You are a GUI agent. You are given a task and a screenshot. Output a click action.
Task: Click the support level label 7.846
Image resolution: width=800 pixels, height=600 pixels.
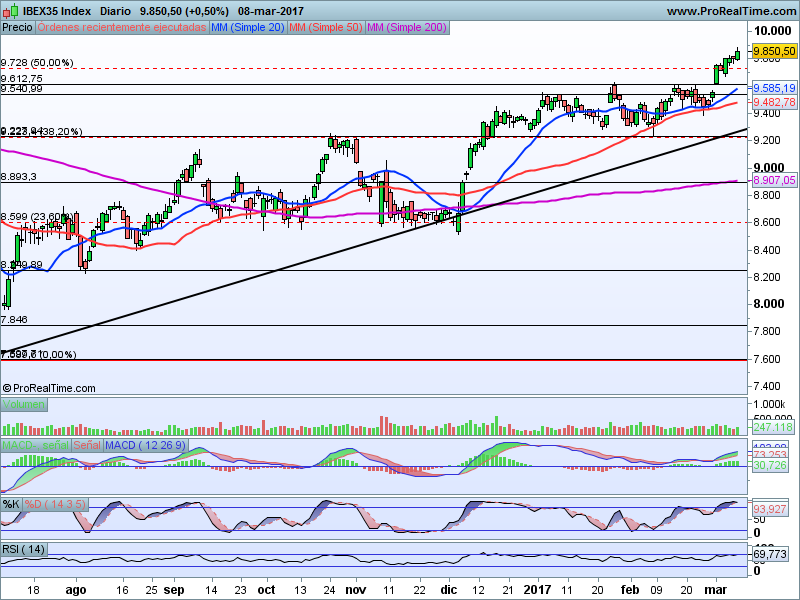[14, 320]
